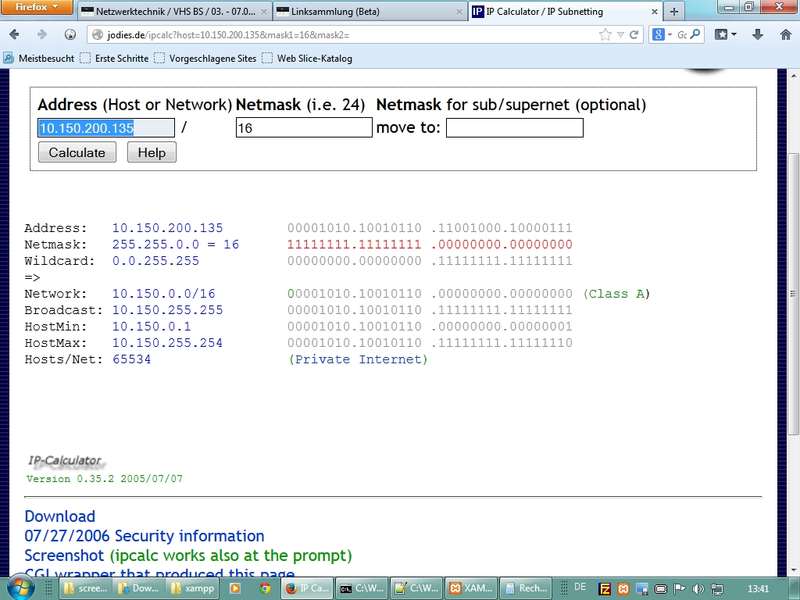Click the HostMax value 10.150.255.254
This screenshot has height=600, width=800.
click(167, 343)
